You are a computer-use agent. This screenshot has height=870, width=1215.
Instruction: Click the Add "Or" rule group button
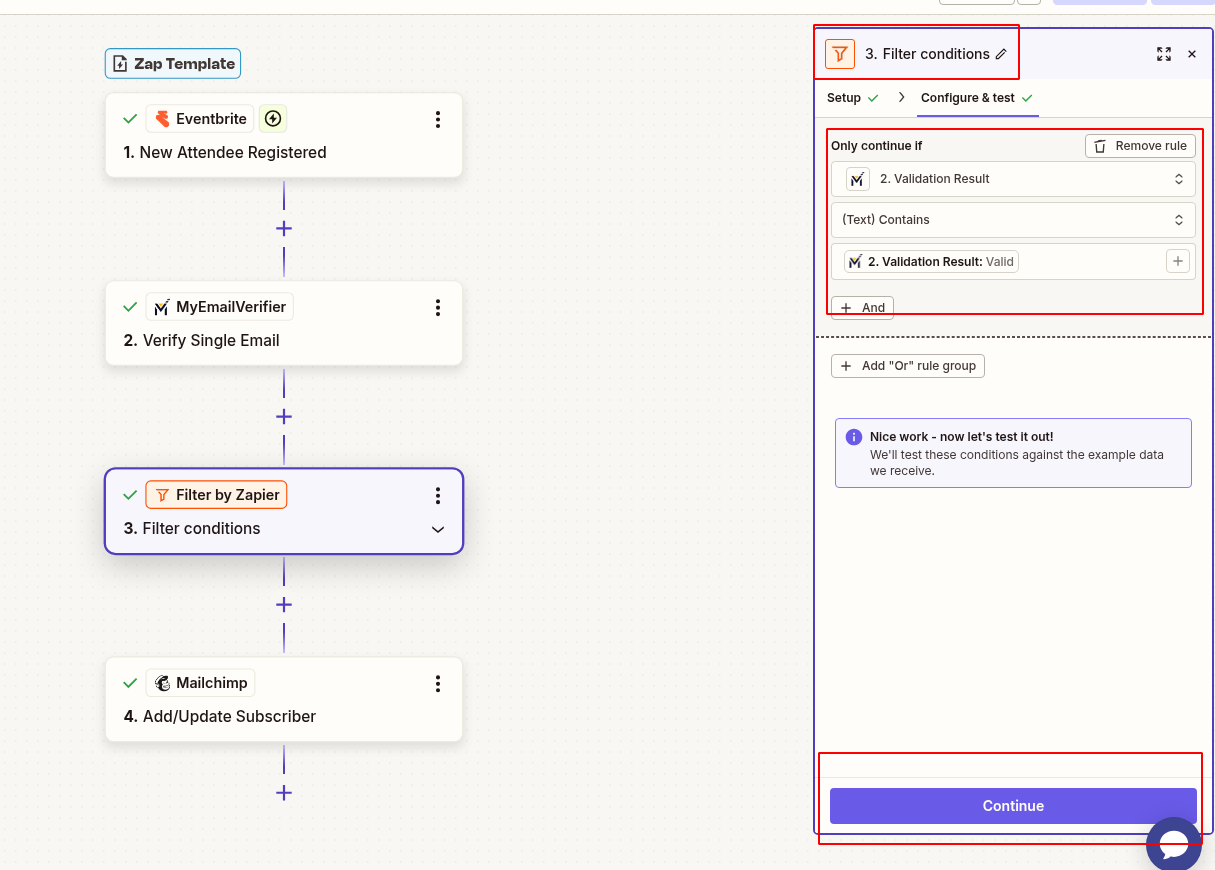click(907, 365)
